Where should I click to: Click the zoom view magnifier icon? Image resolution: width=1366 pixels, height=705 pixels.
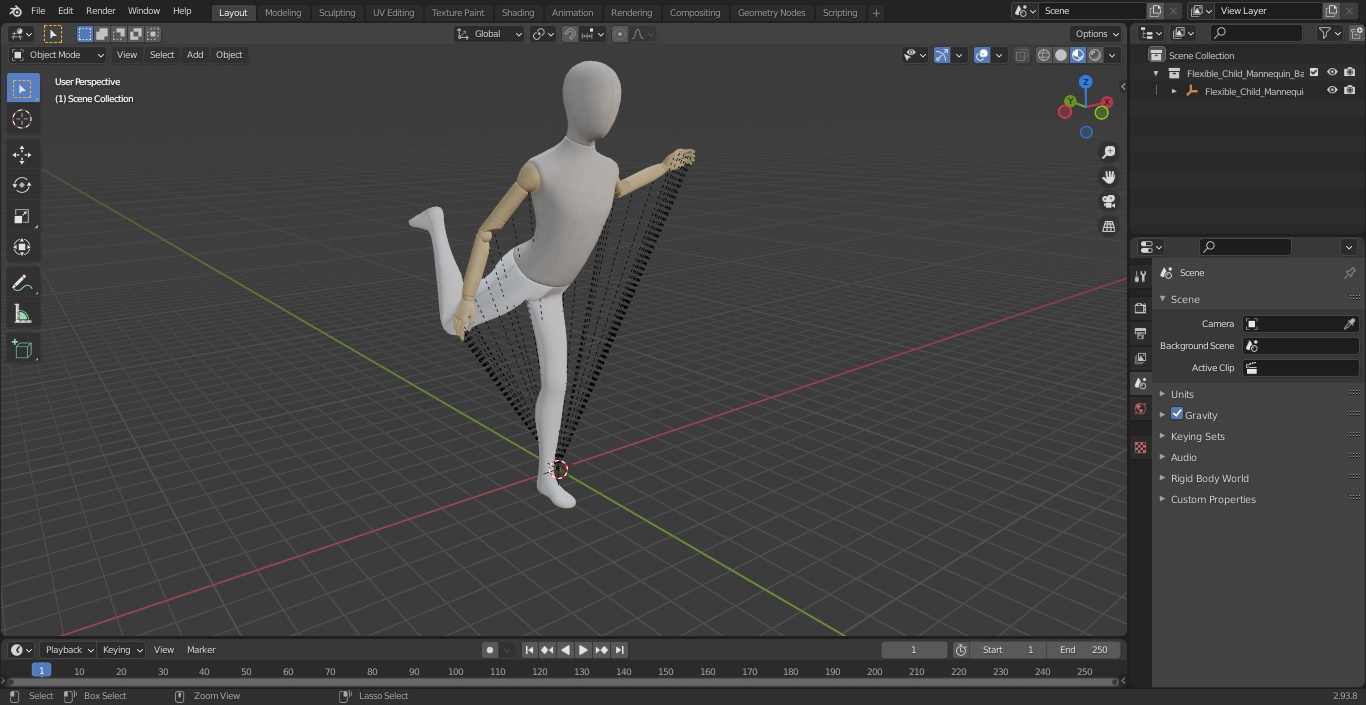pos(1108,152)
